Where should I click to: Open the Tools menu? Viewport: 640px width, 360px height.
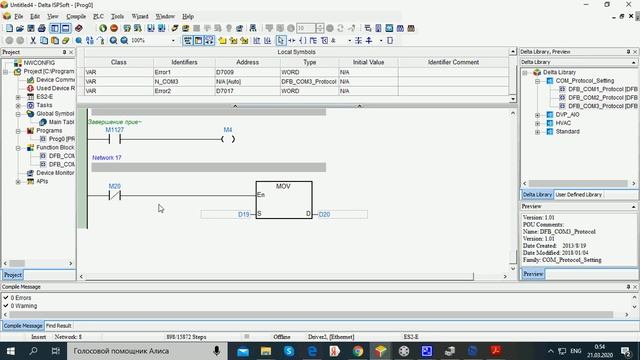[x=117, y=16]
